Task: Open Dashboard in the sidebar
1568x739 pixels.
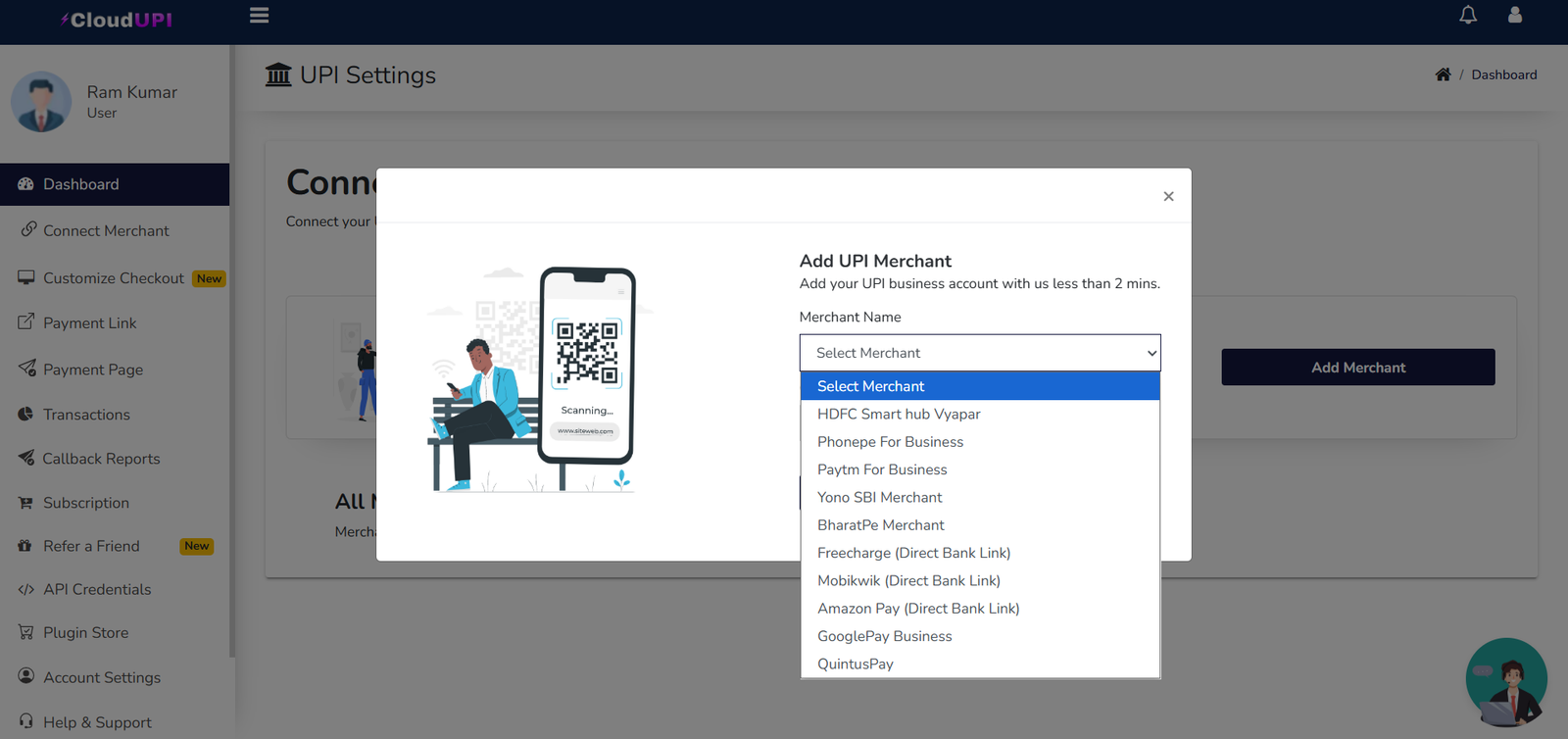Action: coord(115,184)
